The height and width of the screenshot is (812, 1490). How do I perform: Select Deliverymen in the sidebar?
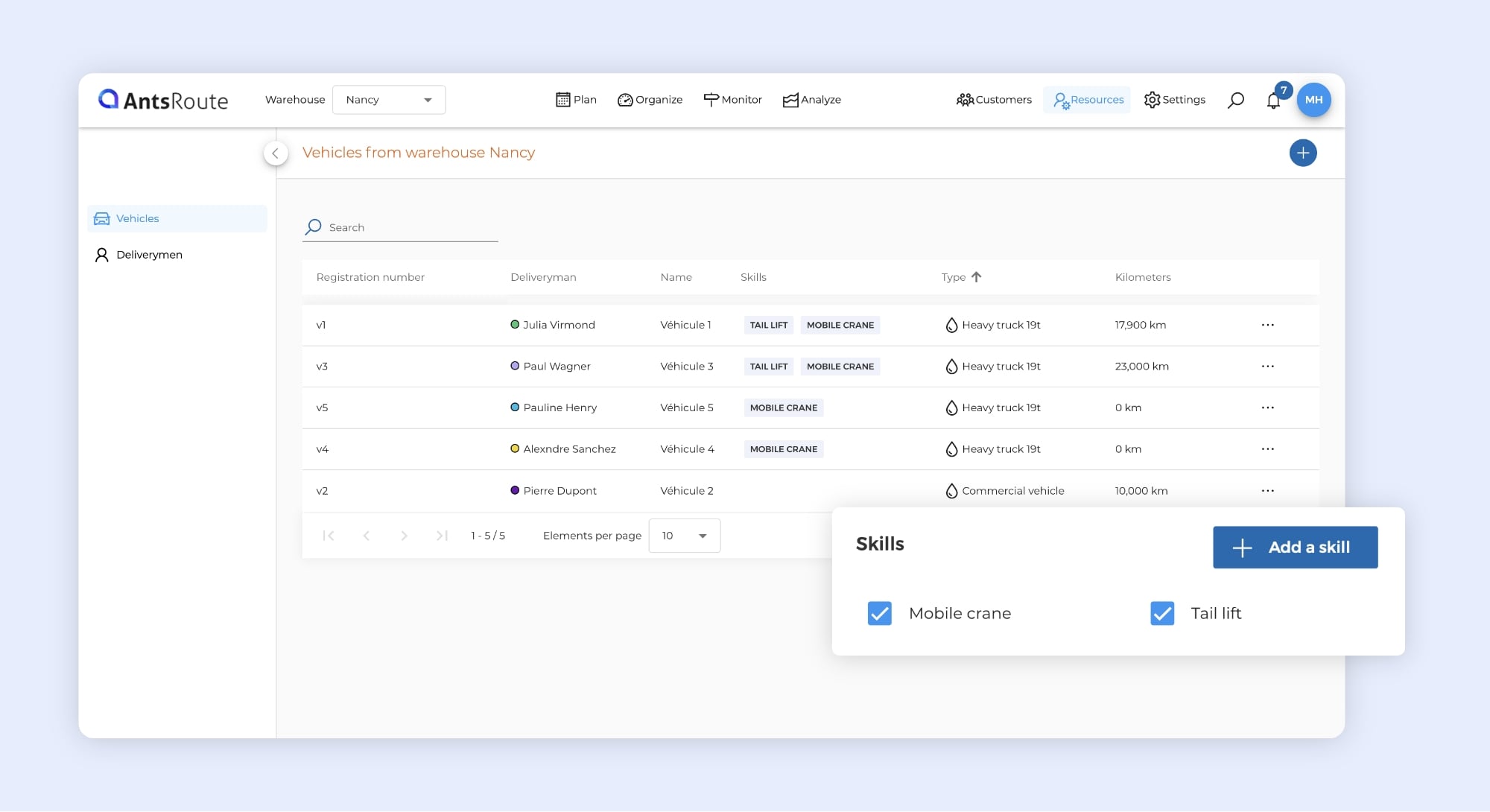point(149,255)
